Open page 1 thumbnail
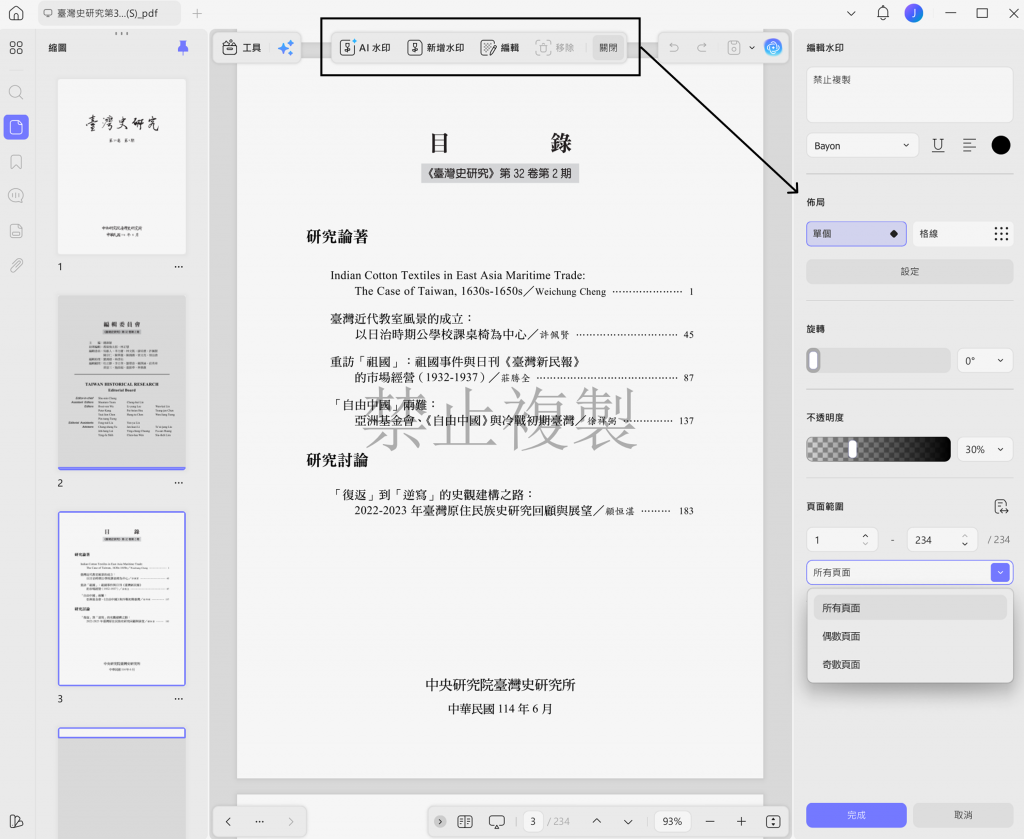This screenshot has height=839, width=1024. [x=121, y=166]
